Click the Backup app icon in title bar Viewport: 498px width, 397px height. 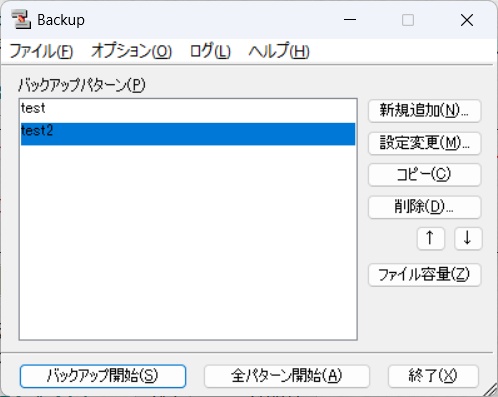click(x=21, y=20)
